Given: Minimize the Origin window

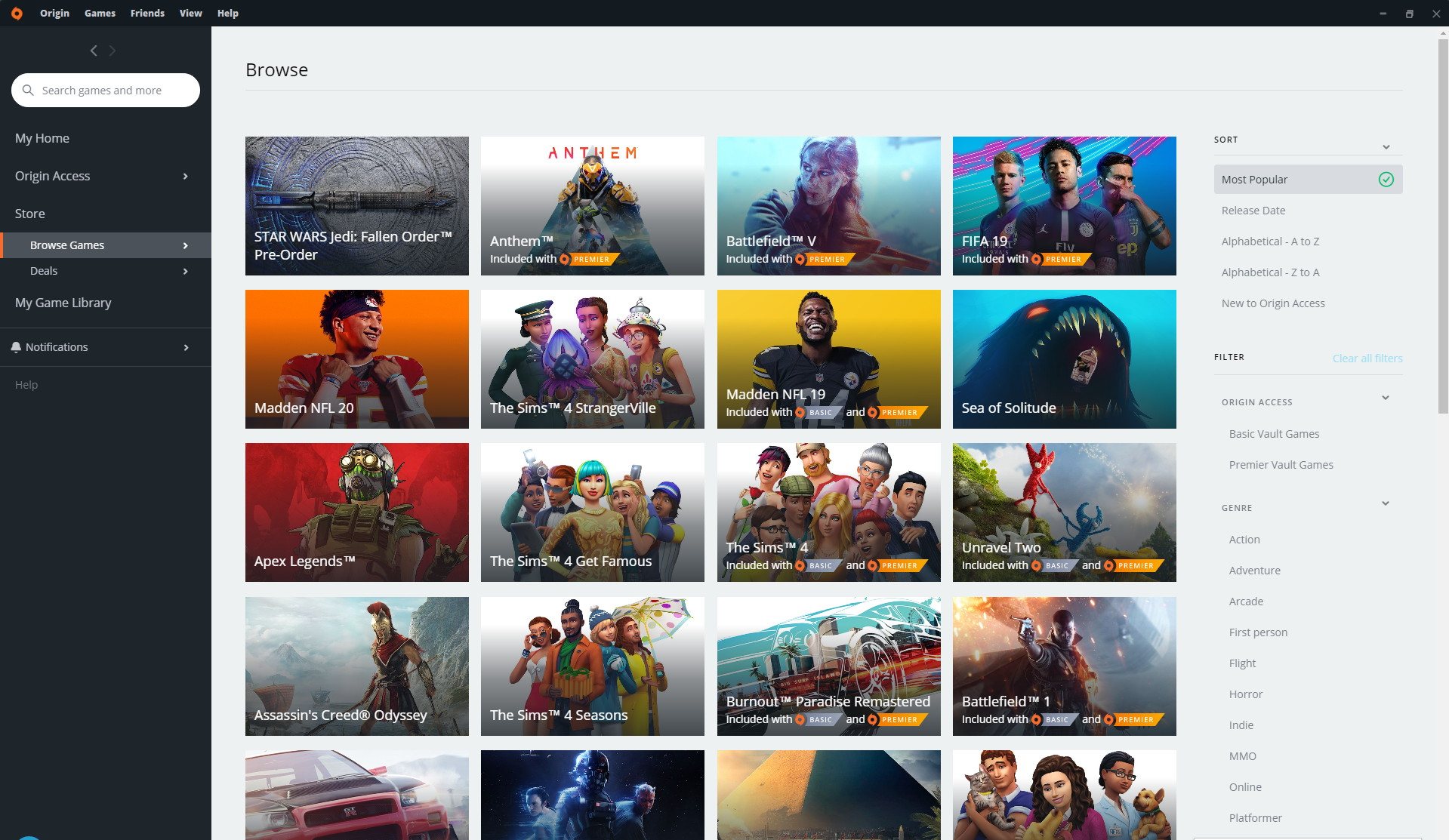Looking at the screenshot, I should click(x=1383, y=14).
